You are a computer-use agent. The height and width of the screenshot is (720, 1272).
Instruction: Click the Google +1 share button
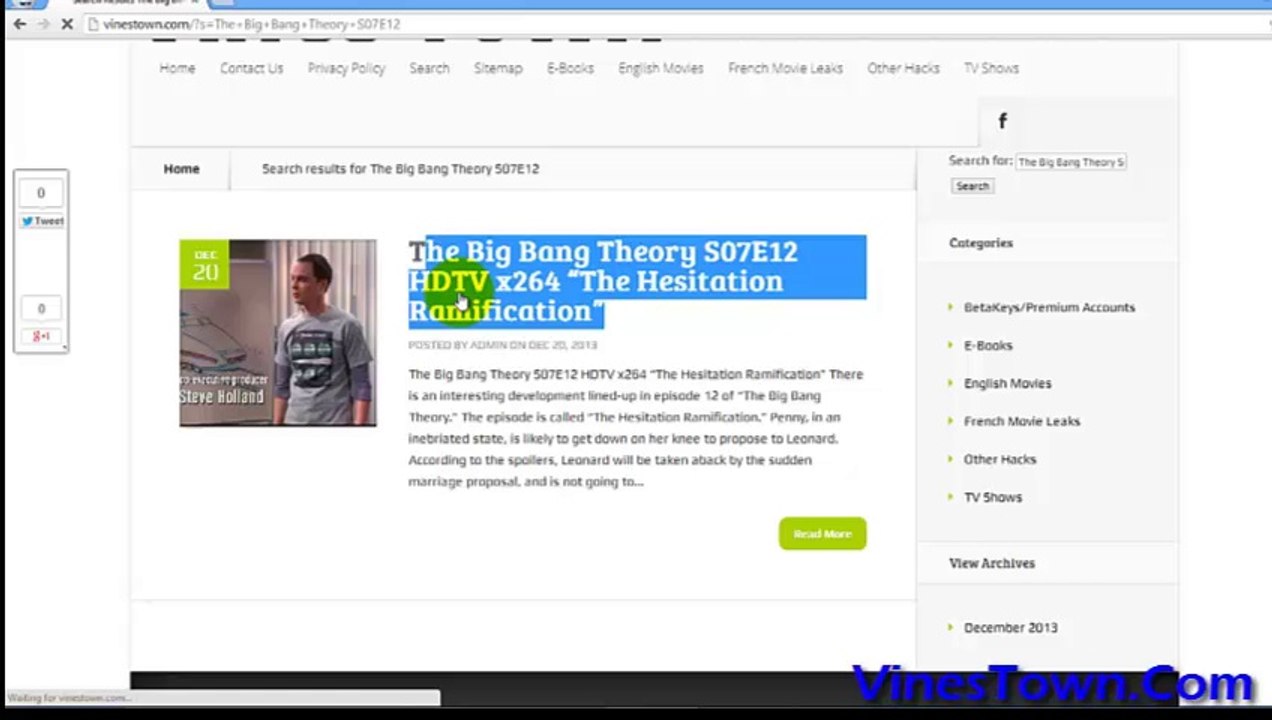click(x=41, y=336)
